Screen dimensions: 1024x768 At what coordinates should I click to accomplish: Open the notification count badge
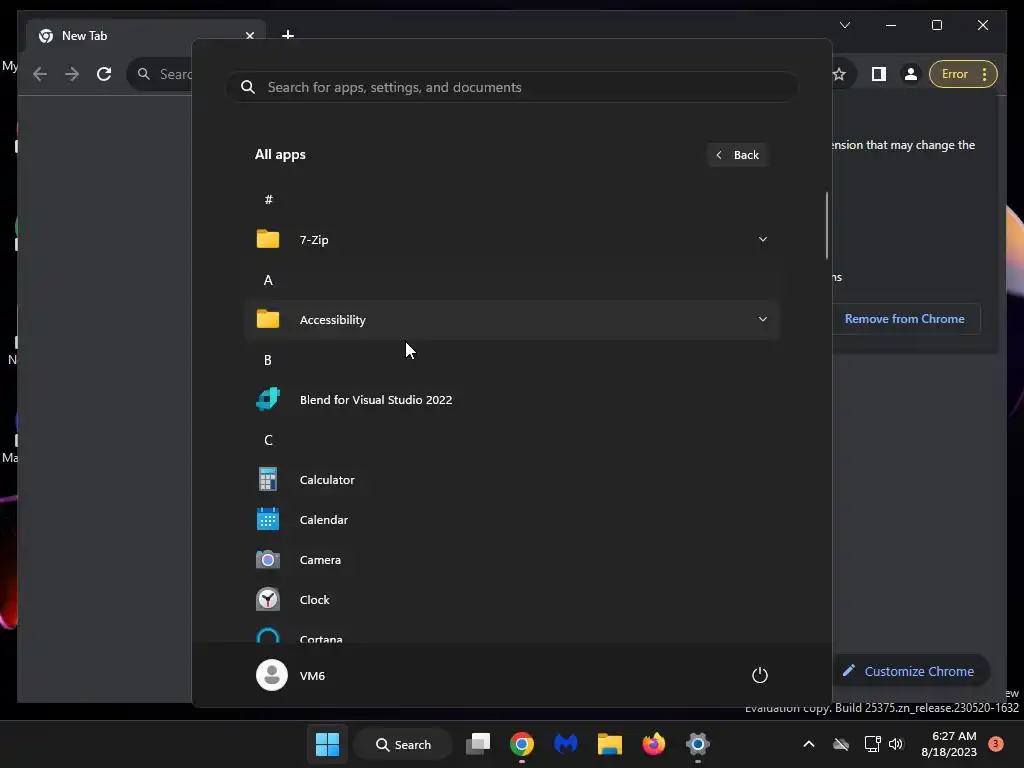996,743
